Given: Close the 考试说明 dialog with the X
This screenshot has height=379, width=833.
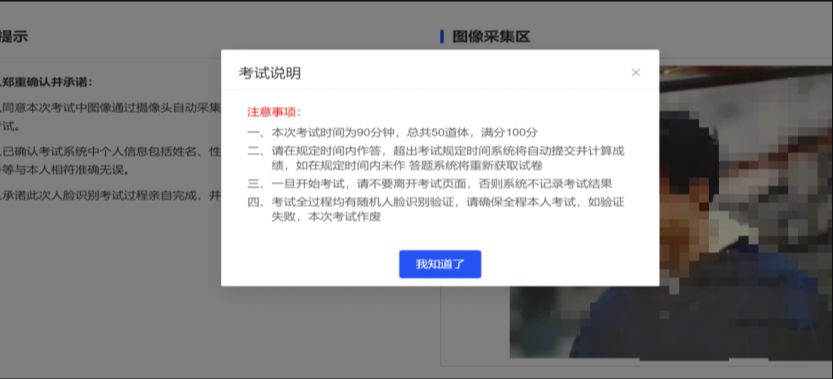Looking at the screenshot, I should pos(635,72).
